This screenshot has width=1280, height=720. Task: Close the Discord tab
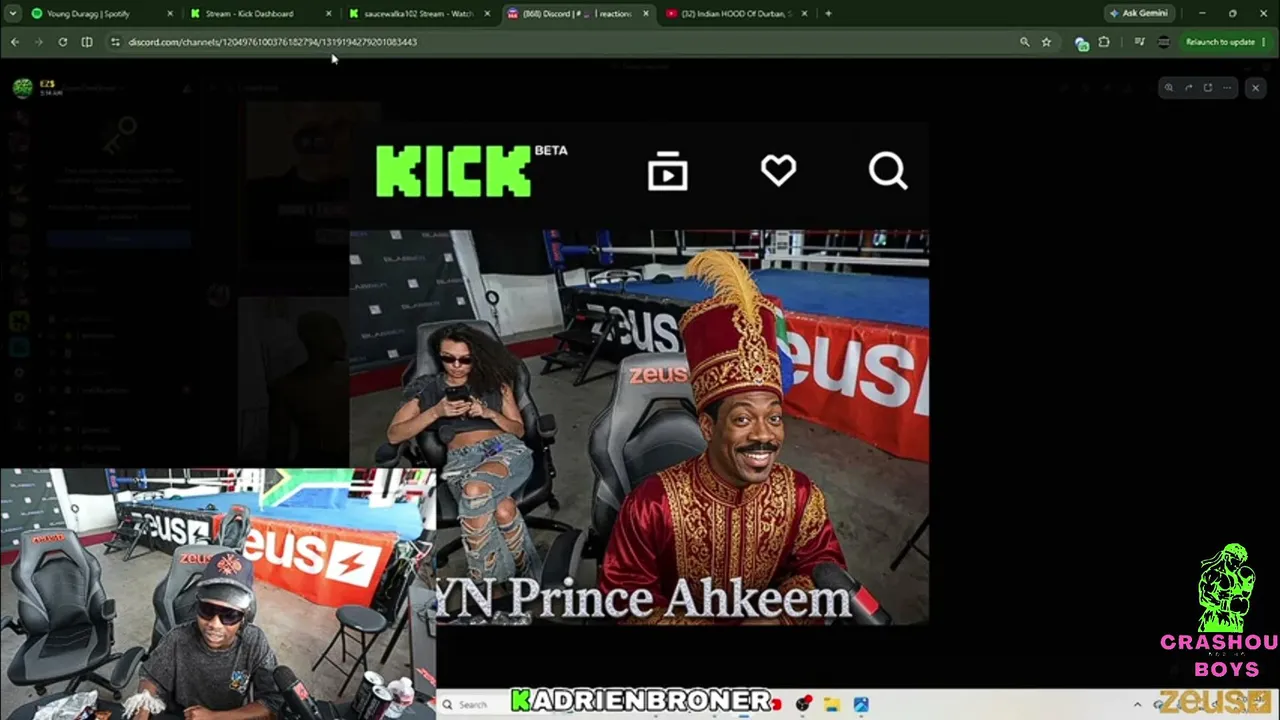[x=645, y=14]
